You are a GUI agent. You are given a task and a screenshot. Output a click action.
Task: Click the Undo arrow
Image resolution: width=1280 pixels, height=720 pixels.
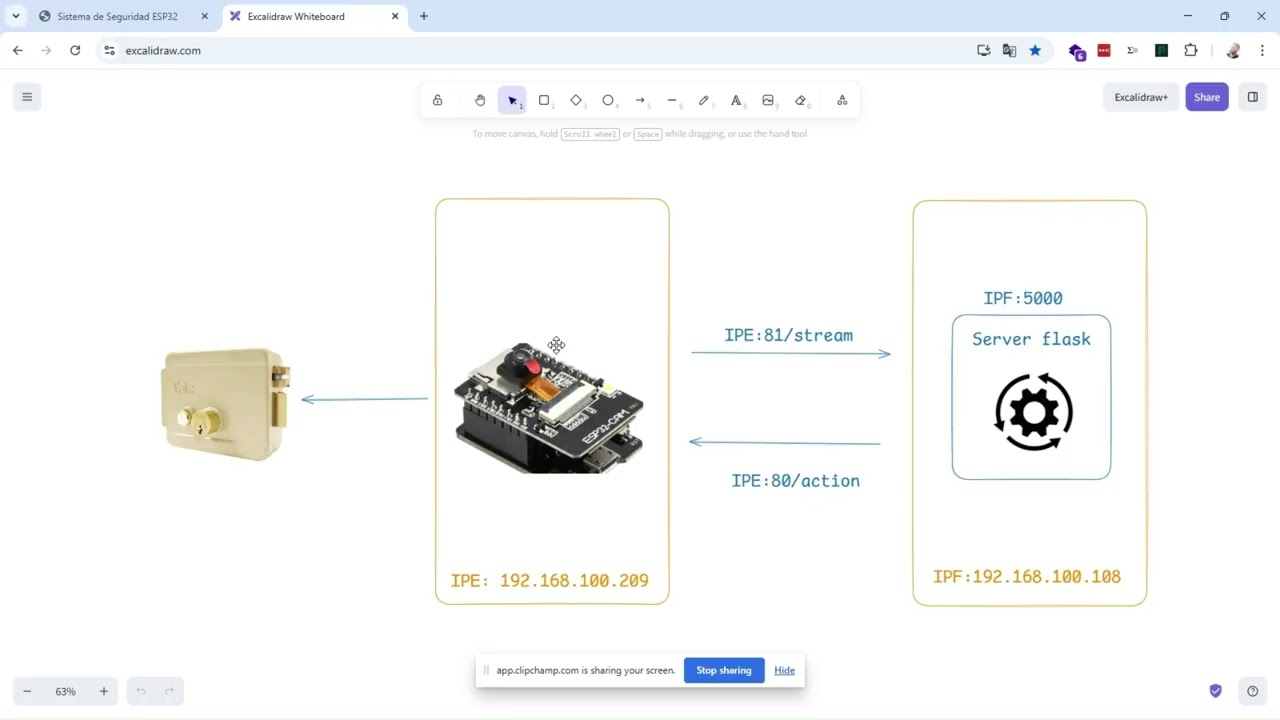tap(141, 691)
